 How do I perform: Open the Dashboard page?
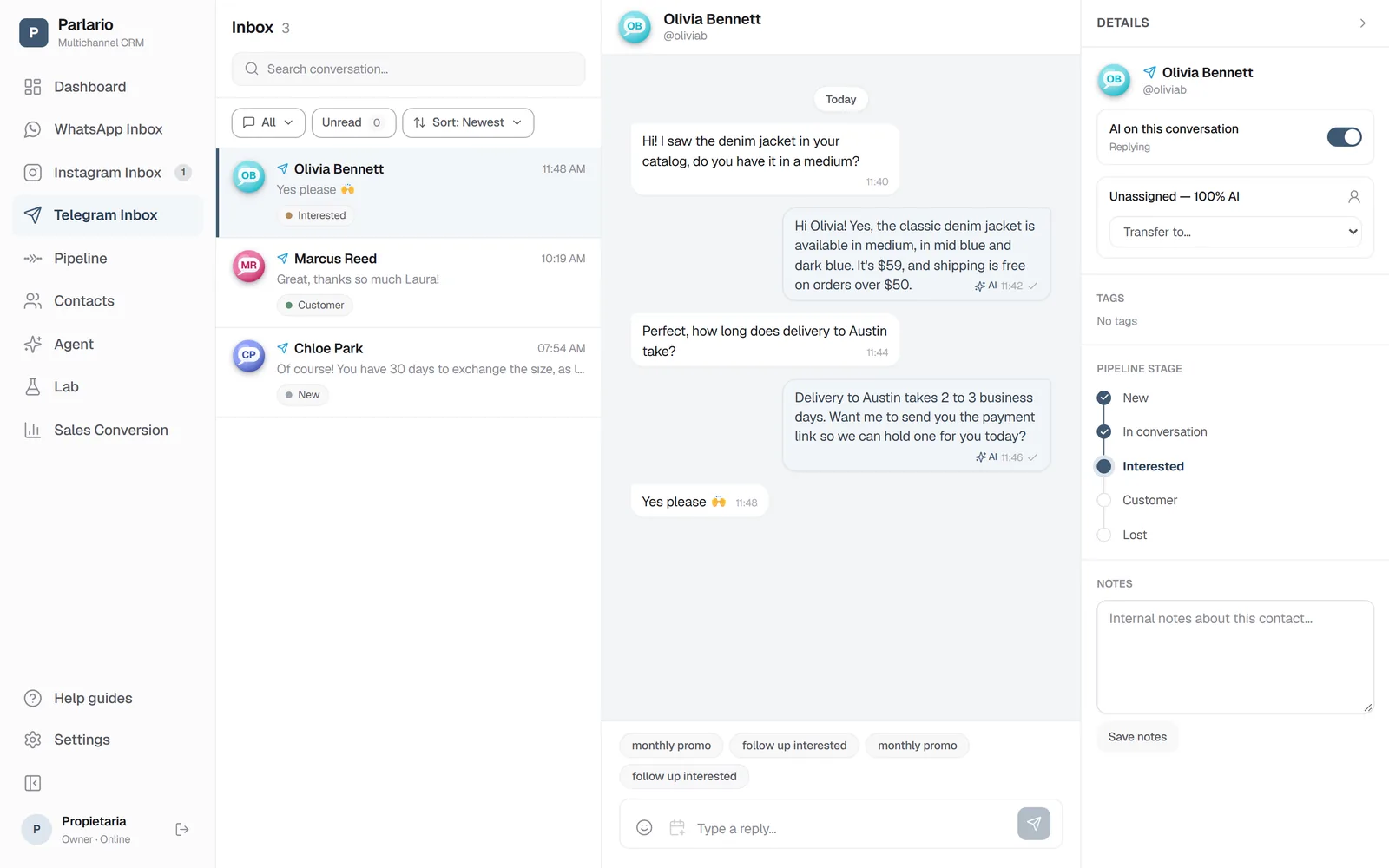108,87
